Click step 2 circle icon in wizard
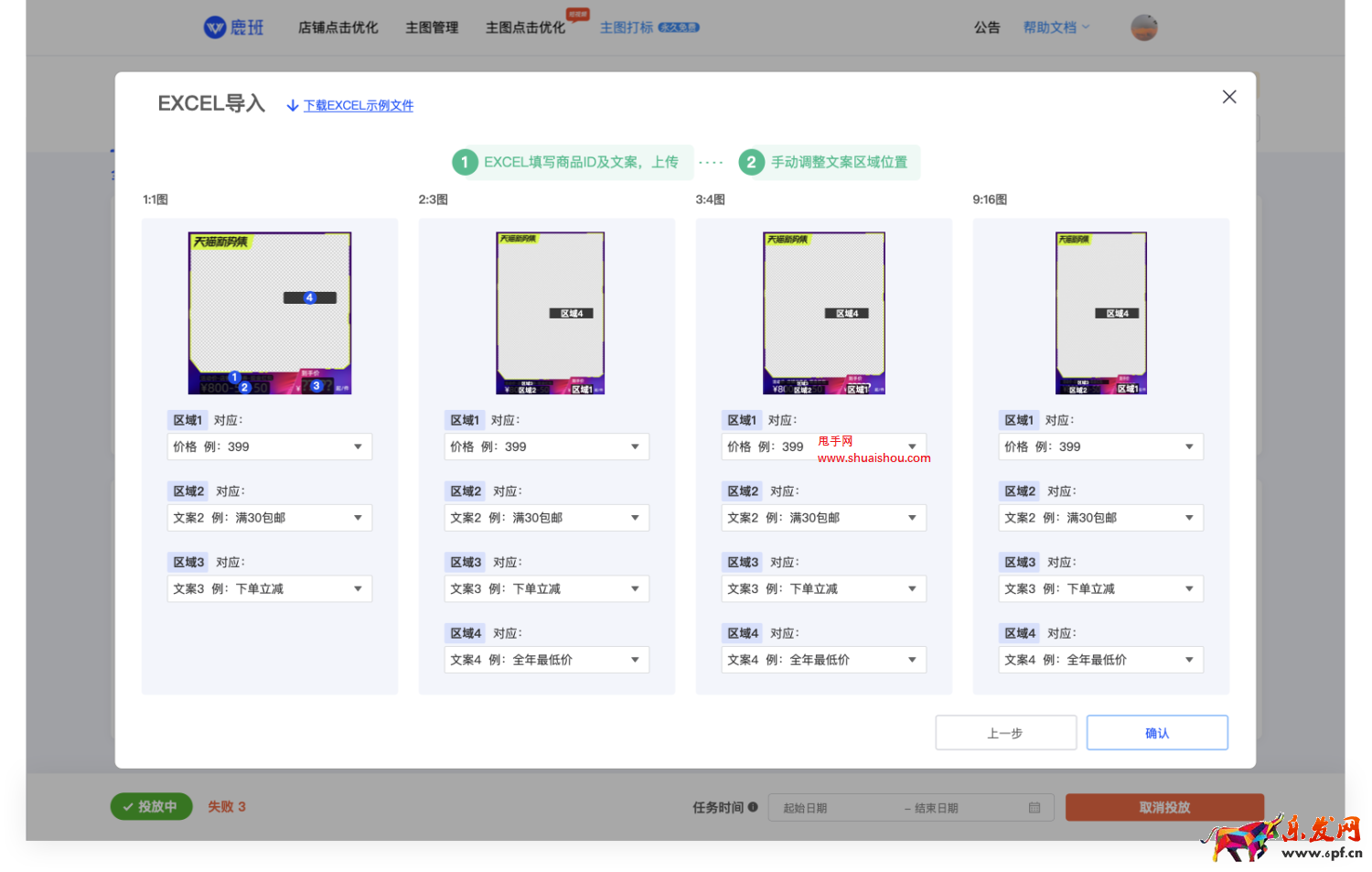 tap(751, 162)
